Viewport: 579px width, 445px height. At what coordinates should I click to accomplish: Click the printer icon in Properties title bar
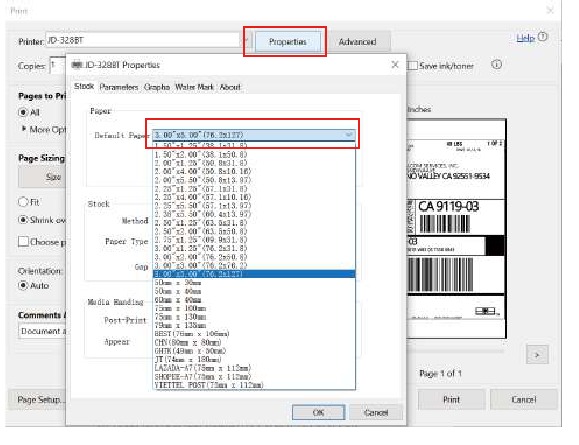(x=77, y=65)
